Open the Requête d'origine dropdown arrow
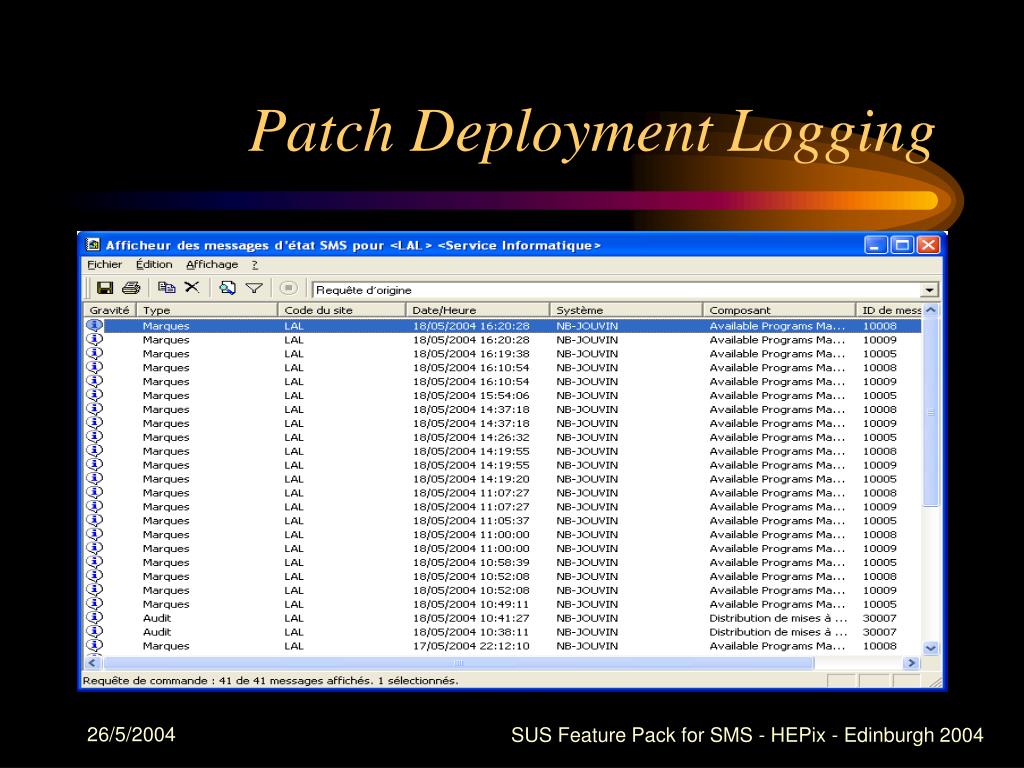The height and width of the screenshot is (768, 1024). pos(929,290)
